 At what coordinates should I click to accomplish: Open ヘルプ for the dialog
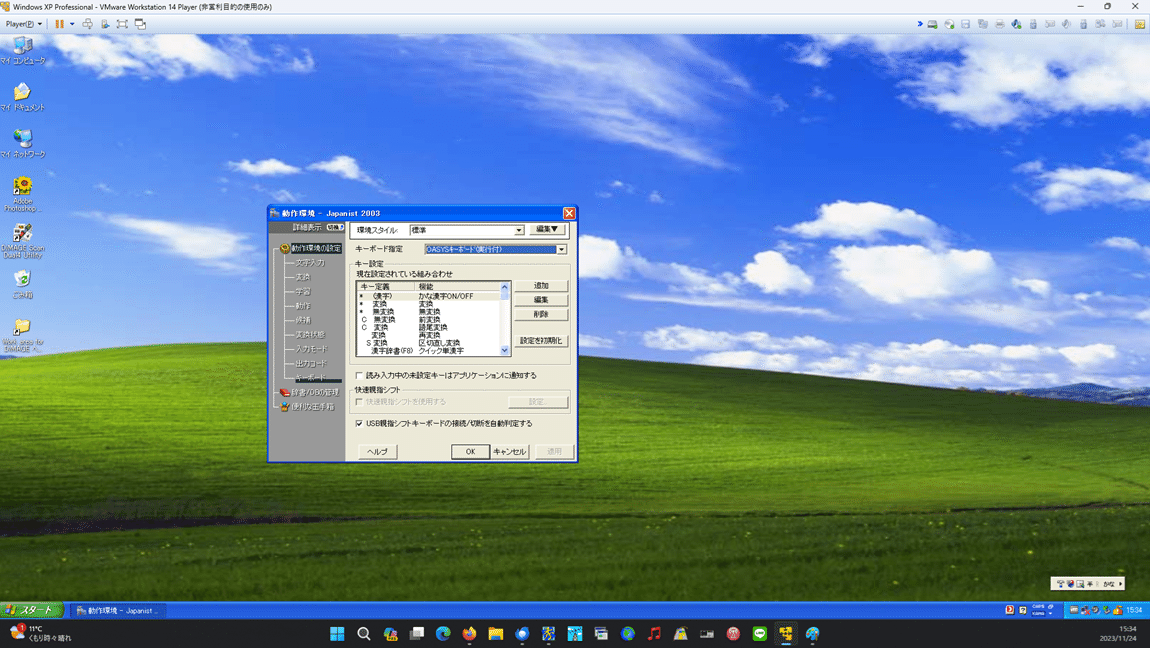378,452
